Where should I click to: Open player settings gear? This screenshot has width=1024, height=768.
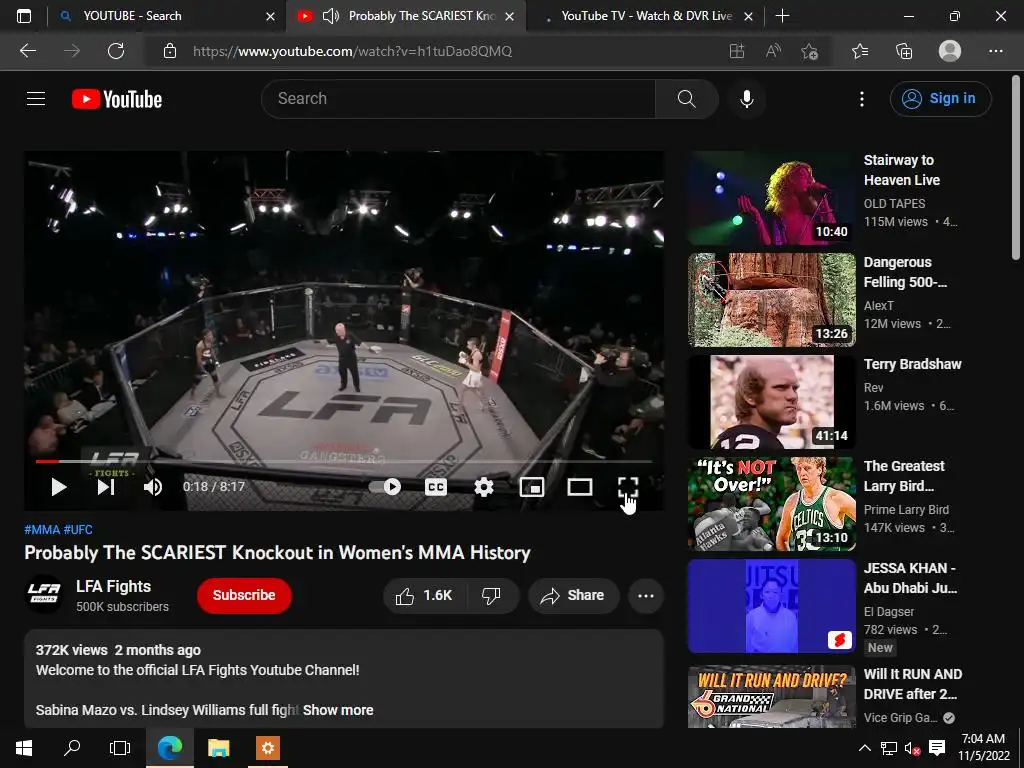tap(484, 487)
